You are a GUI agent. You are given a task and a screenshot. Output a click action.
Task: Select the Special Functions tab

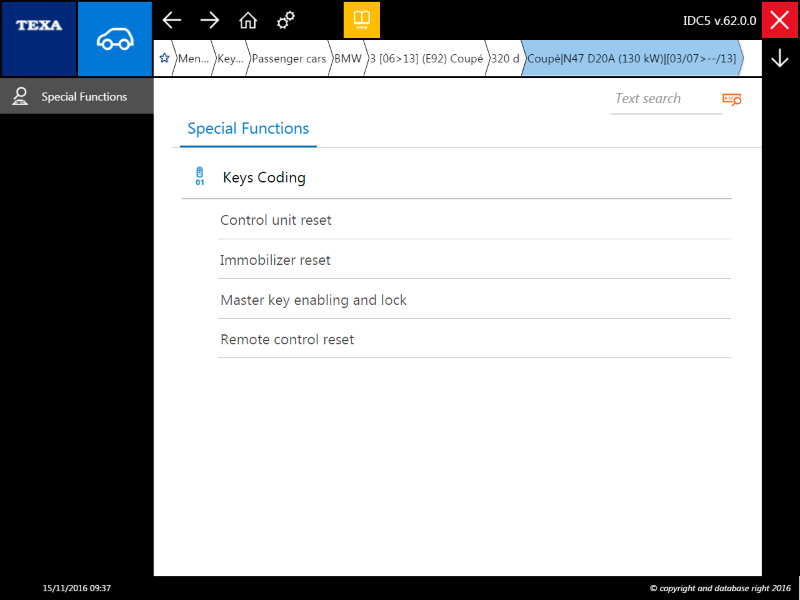(x=248, y=129)
